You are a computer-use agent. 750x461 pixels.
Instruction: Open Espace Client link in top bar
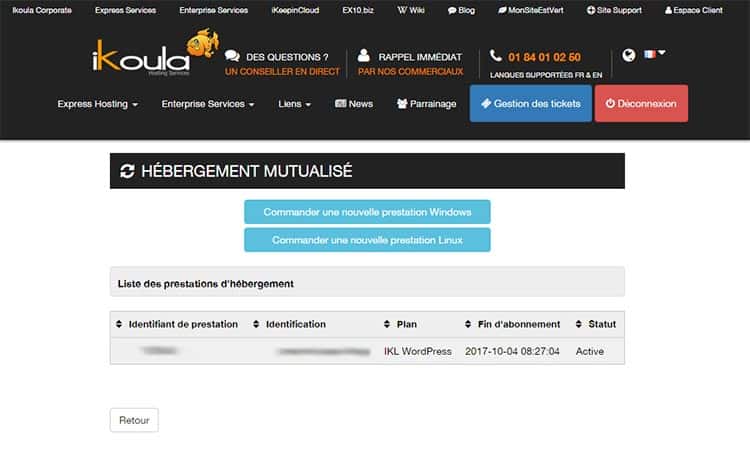coord(702,10)
